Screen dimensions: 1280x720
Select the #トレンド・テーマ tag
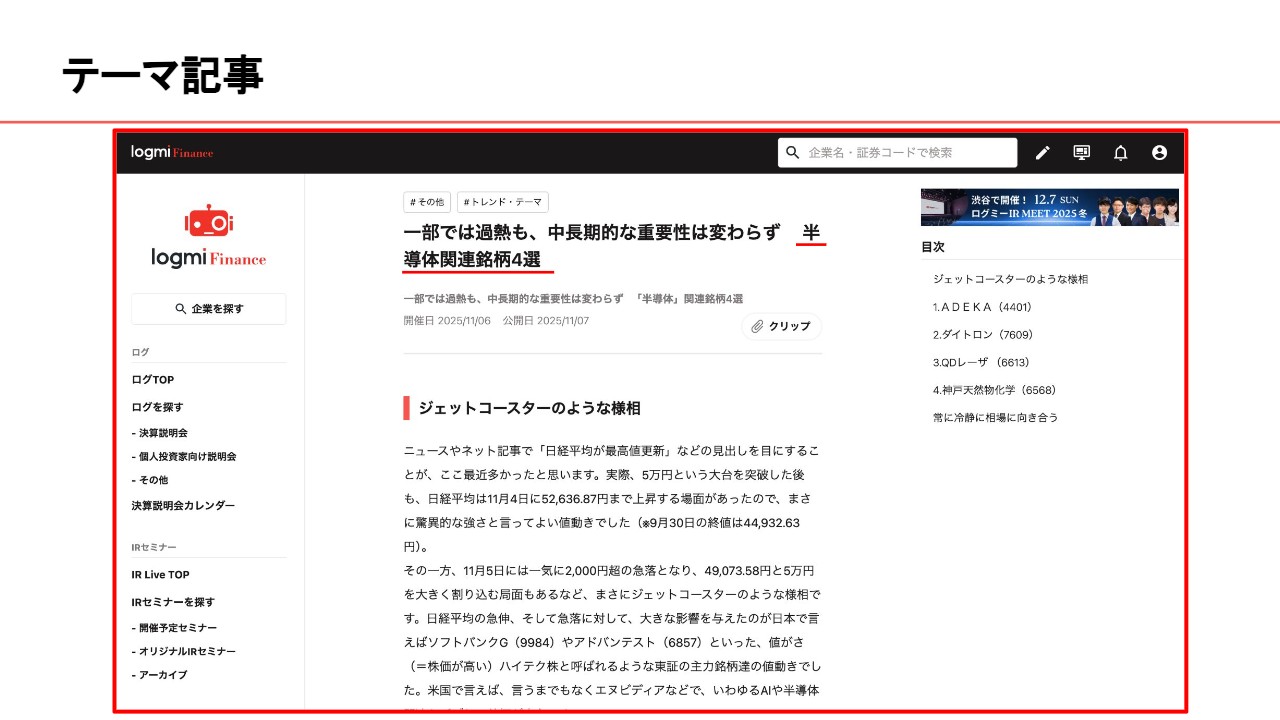click(x=502, y=202)
